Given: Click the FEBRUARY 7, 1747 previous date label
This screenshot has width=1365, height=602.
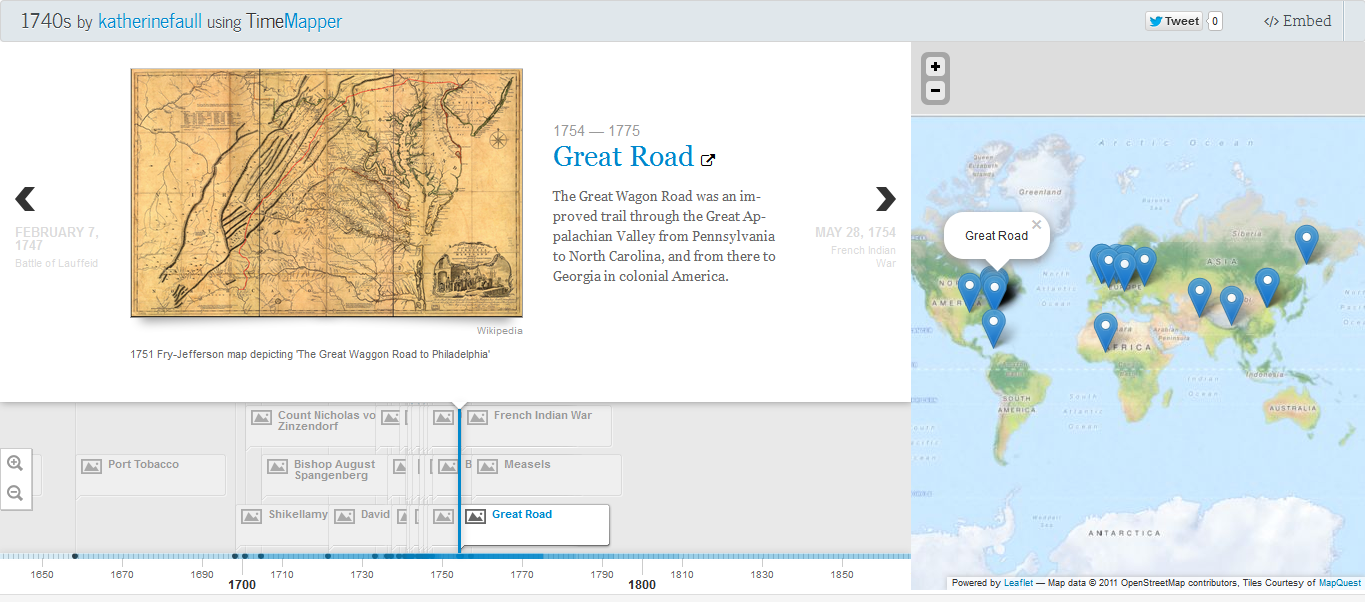Looking at the screenshot, I should [x=57, y=239].
